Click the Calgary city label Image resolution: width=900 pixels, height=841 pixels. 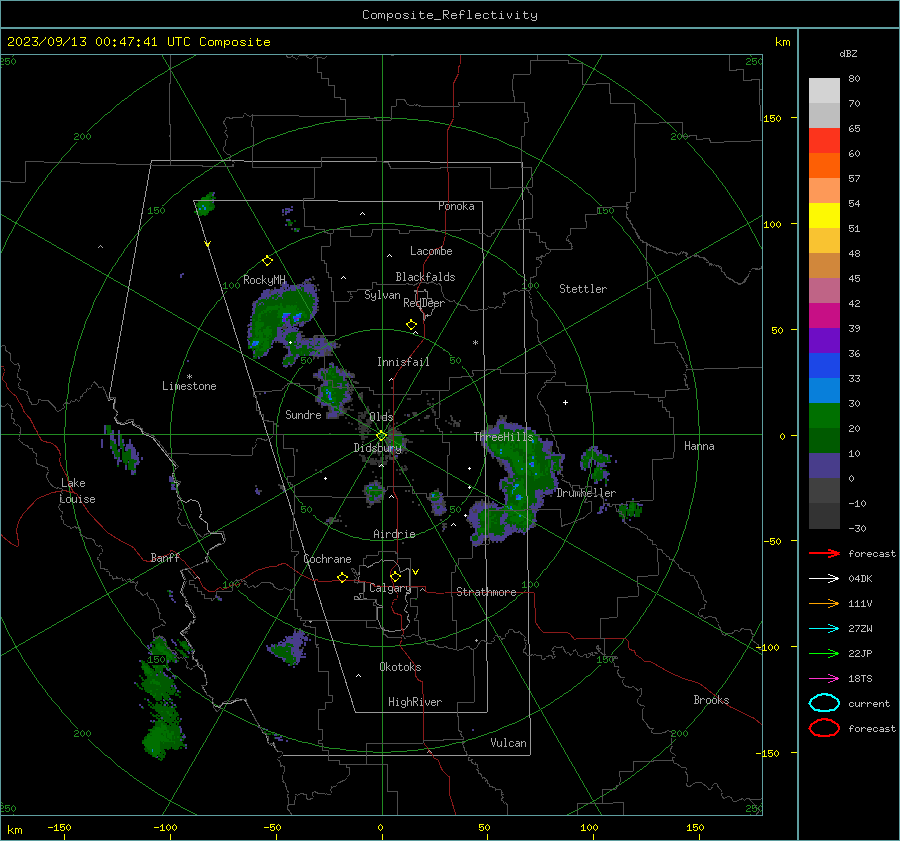tap(390, 588)
